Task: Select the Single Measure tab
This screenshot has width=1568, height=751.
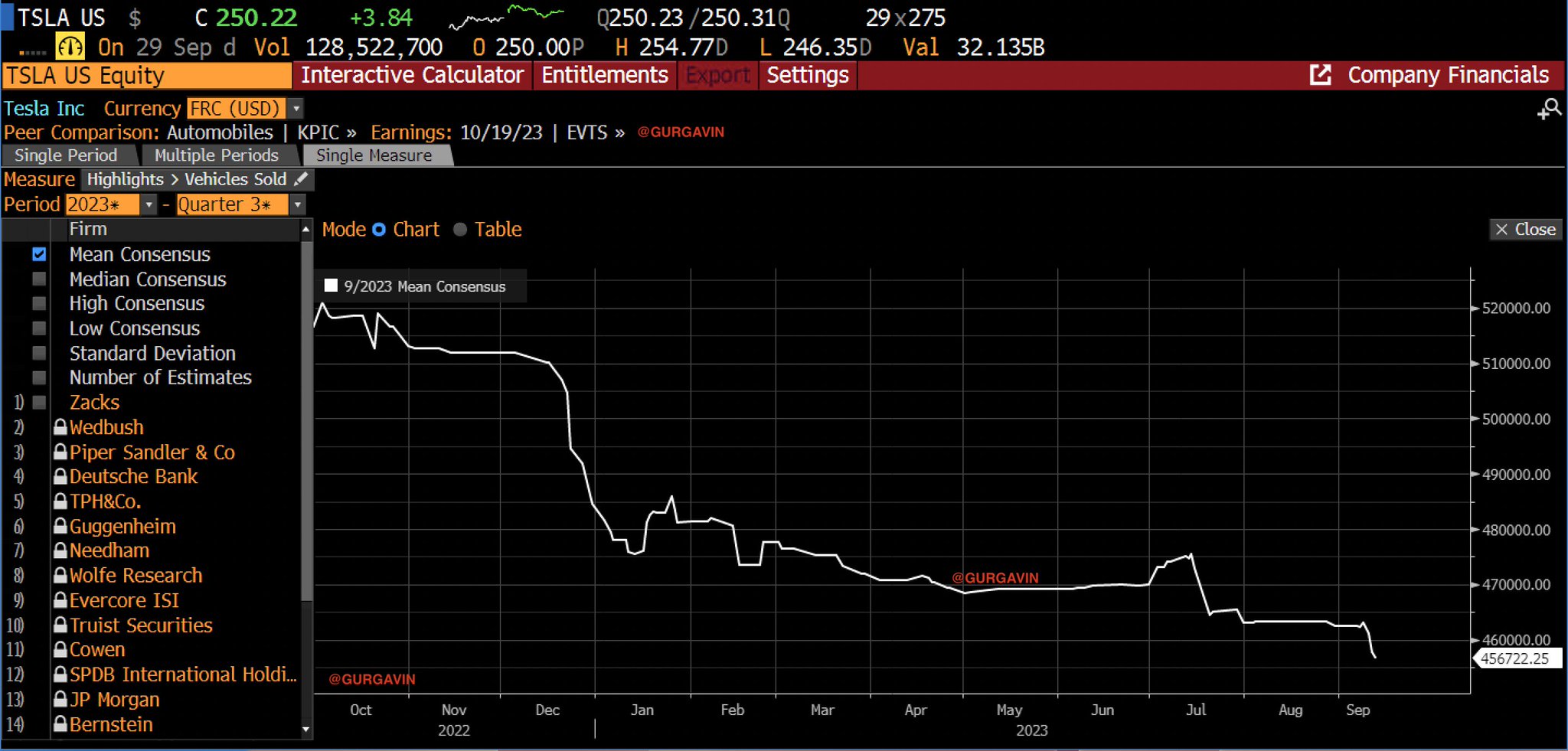Action: [x=374, y=155]
